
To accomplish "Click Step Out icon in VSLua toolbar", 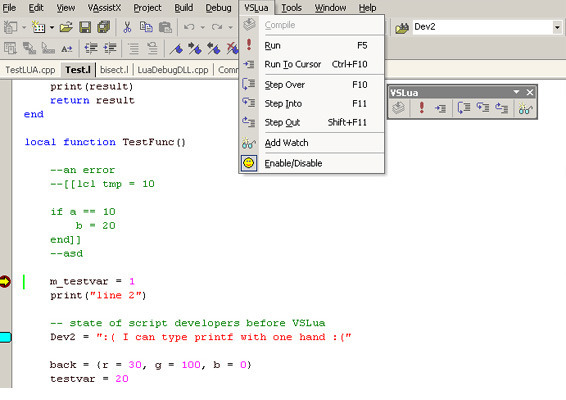I will [502, 108].
